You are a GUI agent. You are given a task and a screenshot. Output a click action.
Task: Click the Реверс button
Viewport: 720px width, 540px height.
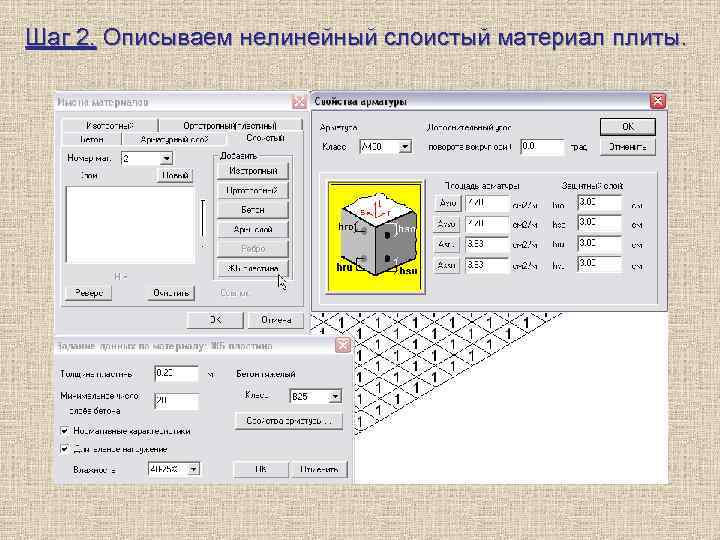point(89,293)
